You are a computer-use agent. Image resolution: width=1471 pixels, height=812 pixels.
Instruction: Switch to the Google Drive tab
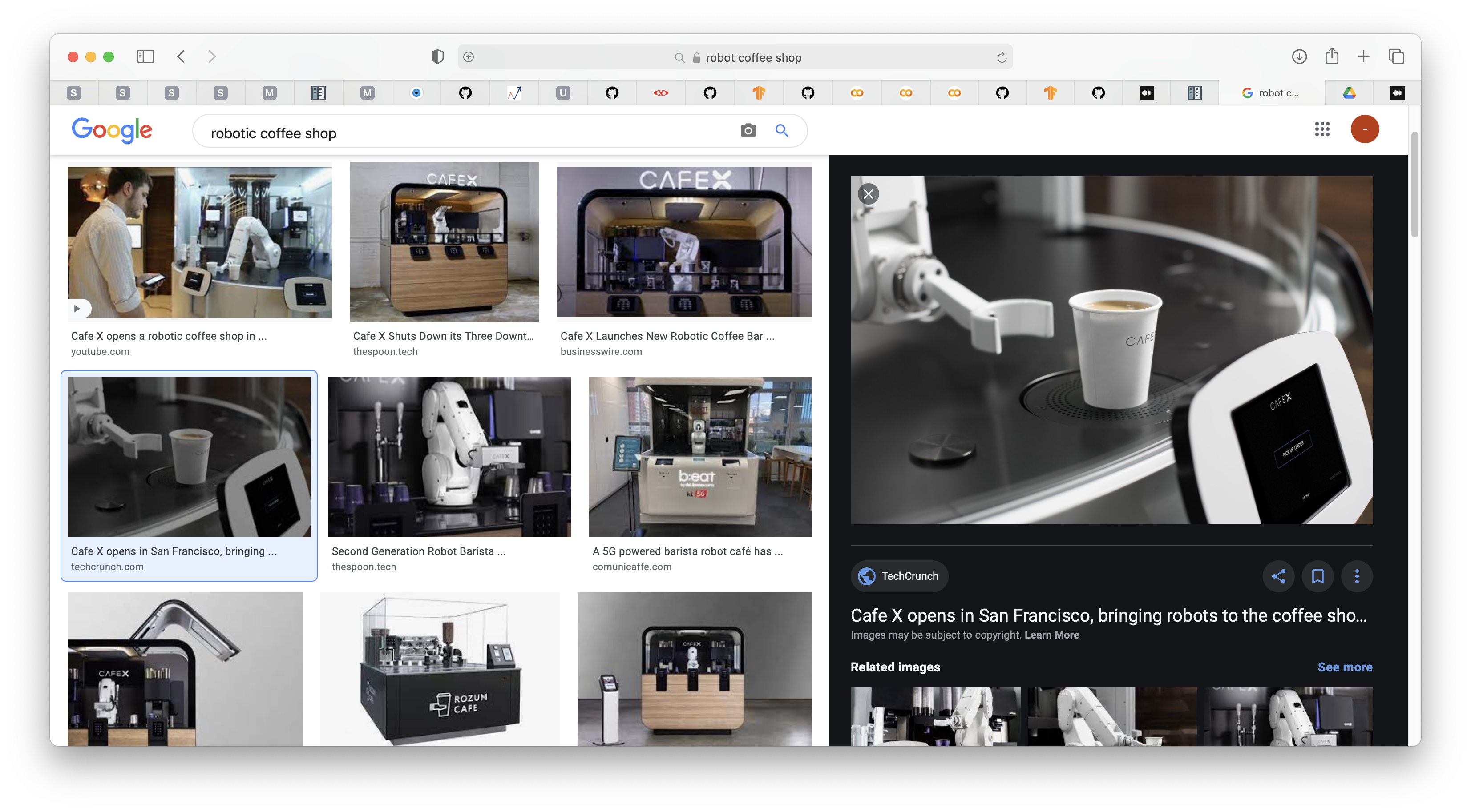(x=1349, y=93)
